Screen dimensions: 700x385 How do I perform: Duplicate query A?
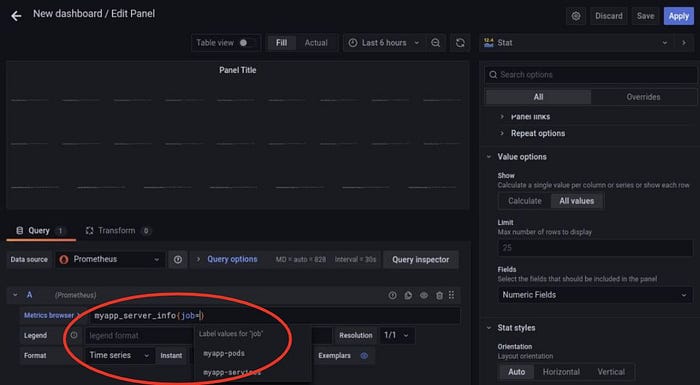tap(408, 295)
